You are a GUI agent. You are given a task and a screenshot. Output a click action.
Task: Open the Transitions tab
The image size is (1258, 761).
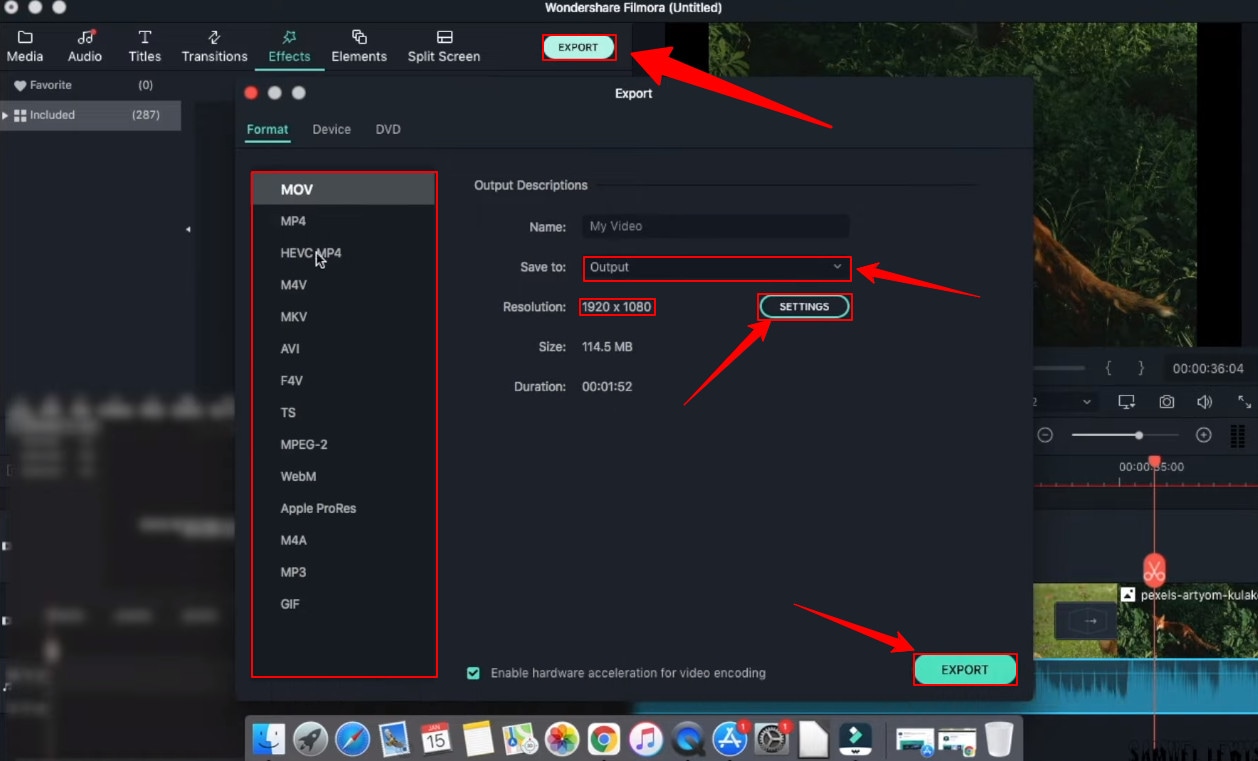(214, 46)
